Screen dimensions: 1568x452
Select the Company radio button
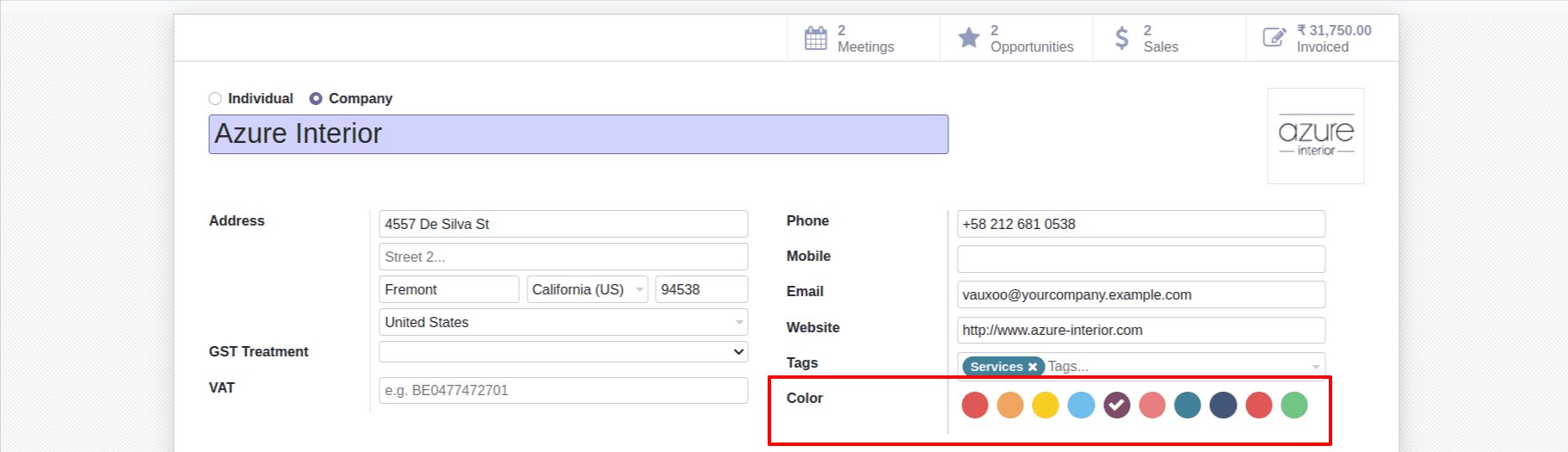coord(316,99)
